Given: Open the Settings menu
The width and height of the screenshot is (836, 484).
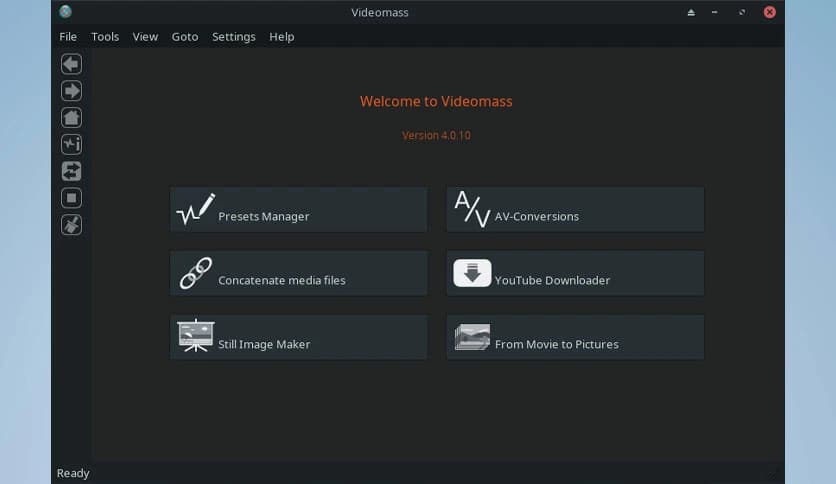Looking at the screenshot, I should pyautogui.click(x=234, y=37).
